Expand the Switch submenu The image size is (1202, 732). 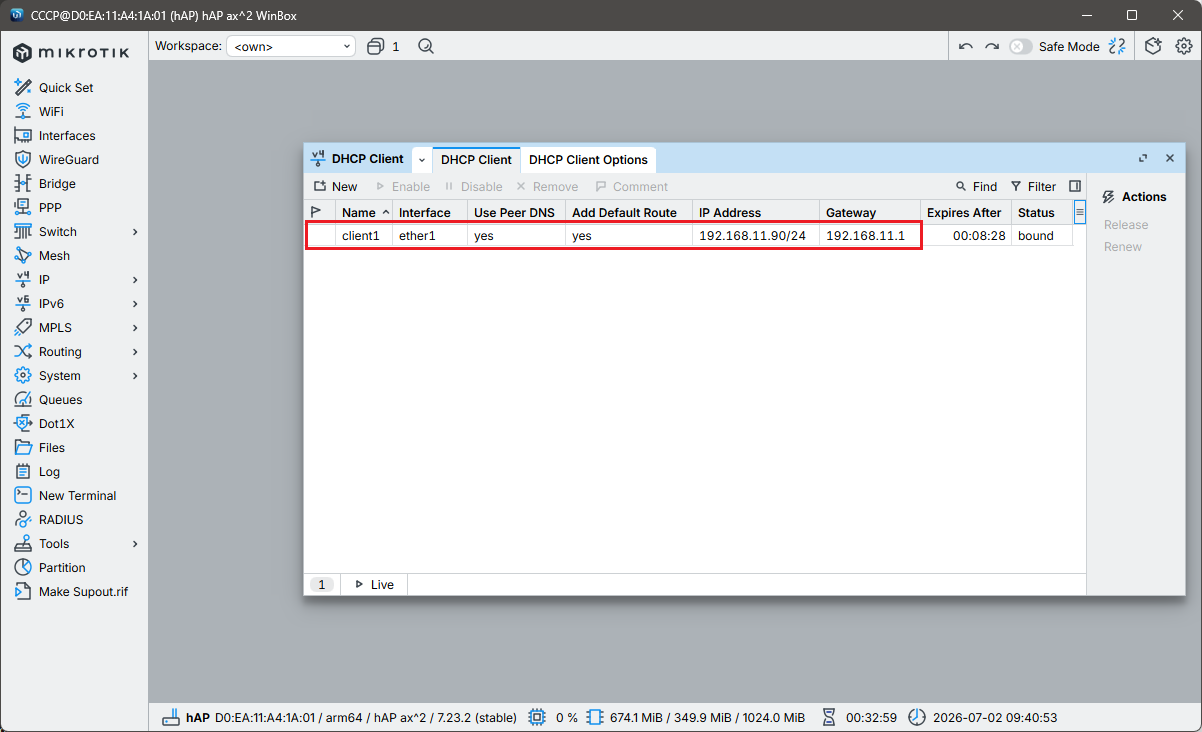(x=135, y=232)
